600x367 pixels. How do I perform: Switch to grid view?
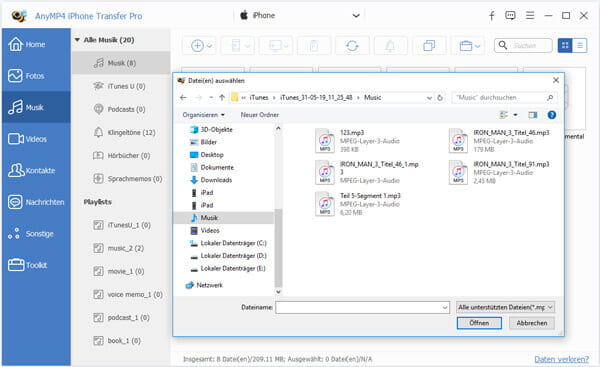[x=565, y=46]
